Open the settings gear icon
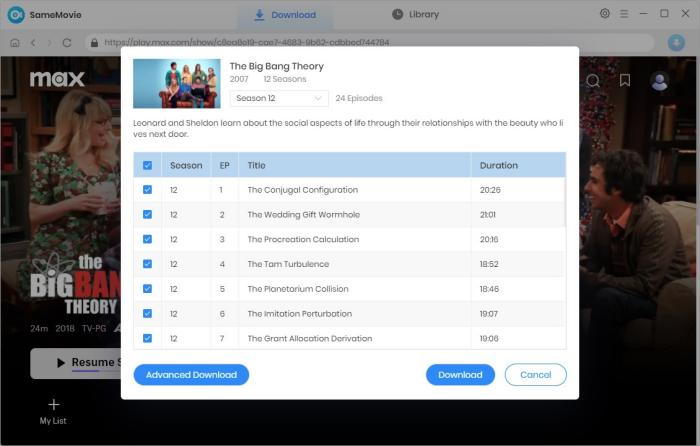 point(604,14)
